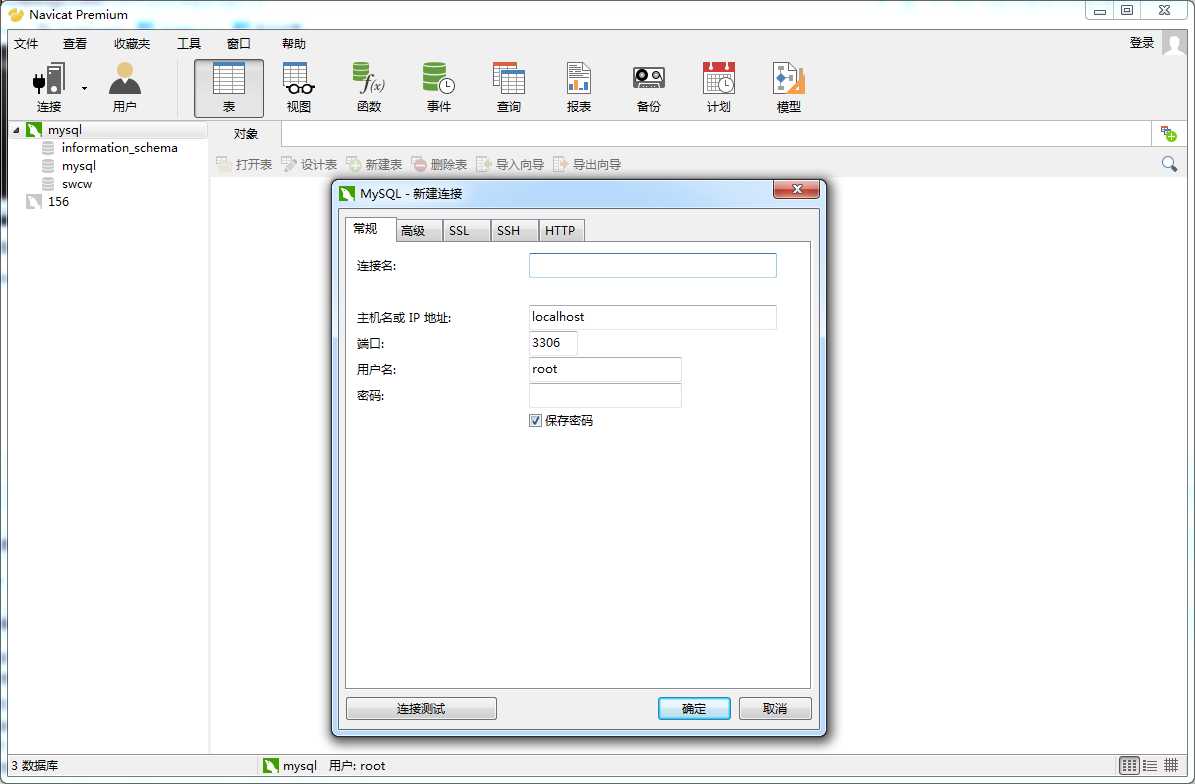Open the 计划 schedule section
This screenshot has height=784, width=1195.
719,88
